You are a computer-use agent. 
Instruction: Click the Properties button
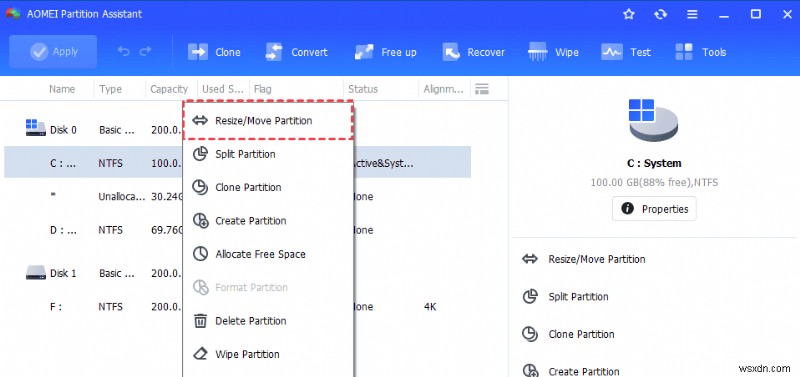(654, 209)
